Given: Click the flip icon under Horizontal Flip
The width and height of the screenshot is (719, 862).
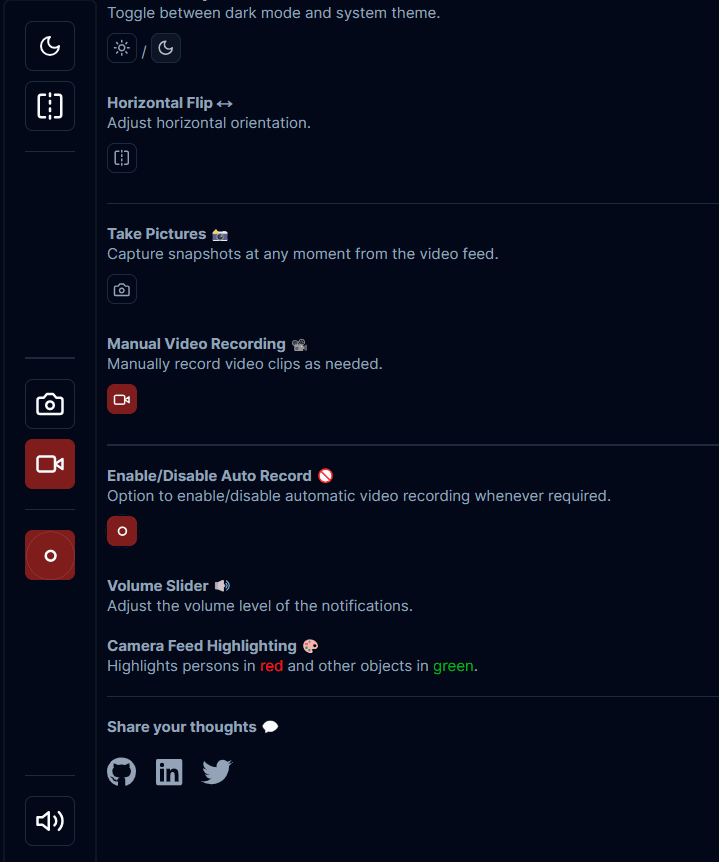Looking at the screenshot, I should click(122, 158).
